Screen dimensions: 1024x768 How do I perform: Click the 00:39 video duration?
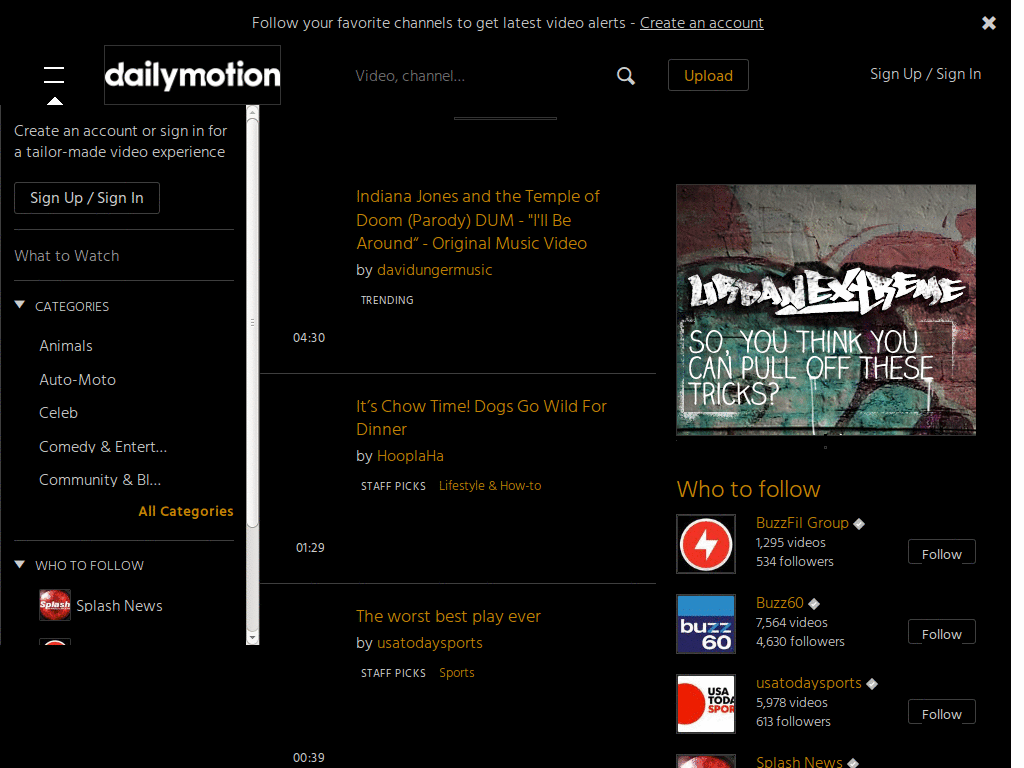coord(309,758)
